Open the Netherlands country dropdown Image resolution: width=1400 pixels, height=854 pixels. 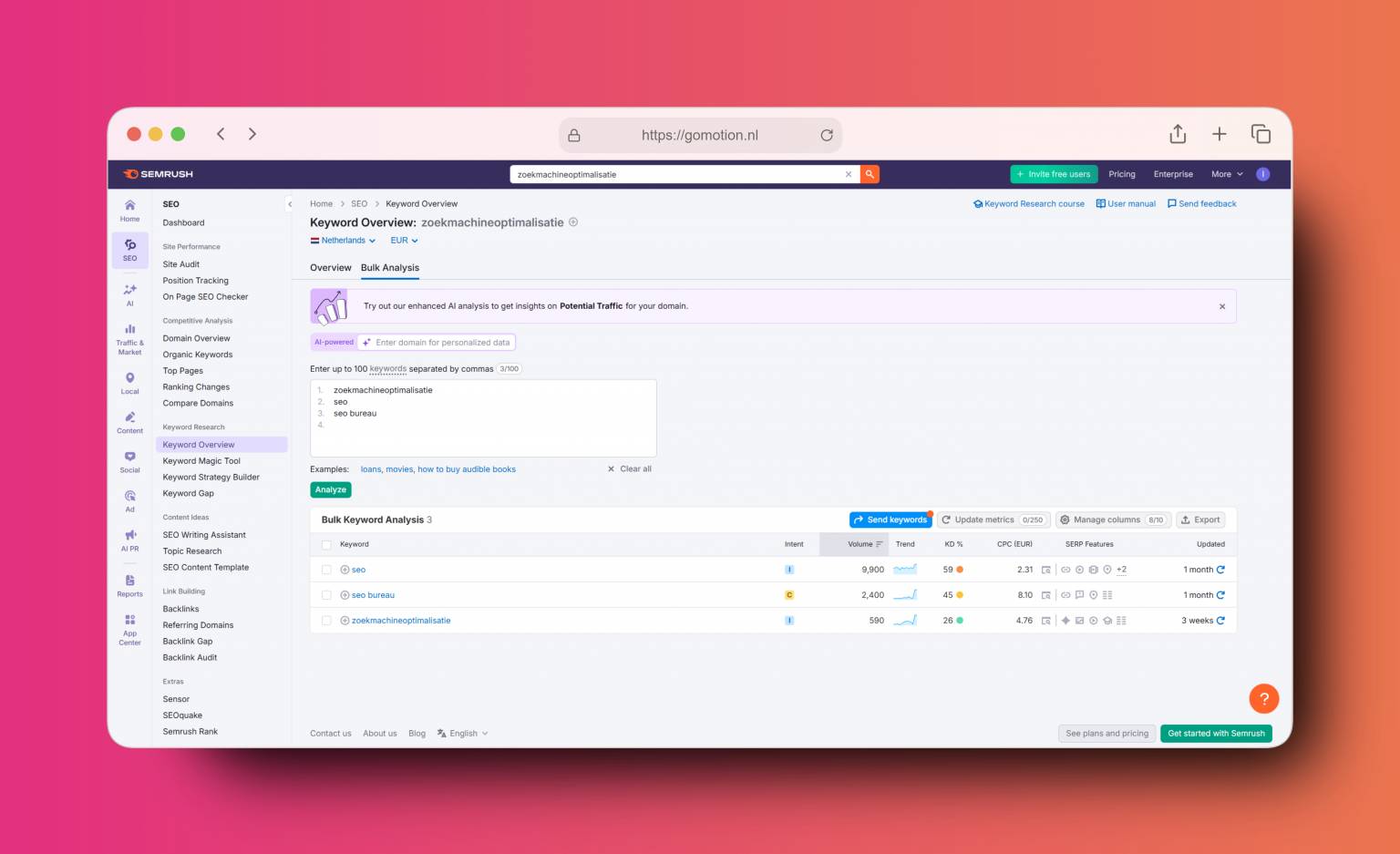coord(344,241)
